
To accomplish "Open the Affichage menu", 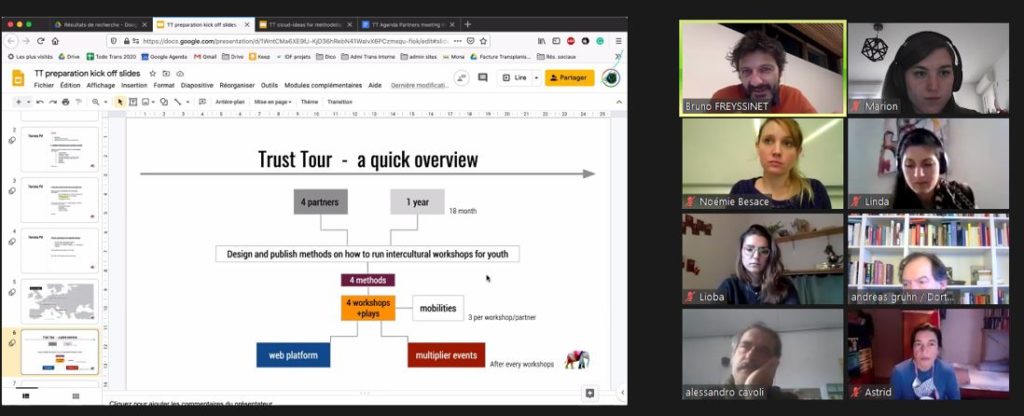I will [x=101, y=86].
